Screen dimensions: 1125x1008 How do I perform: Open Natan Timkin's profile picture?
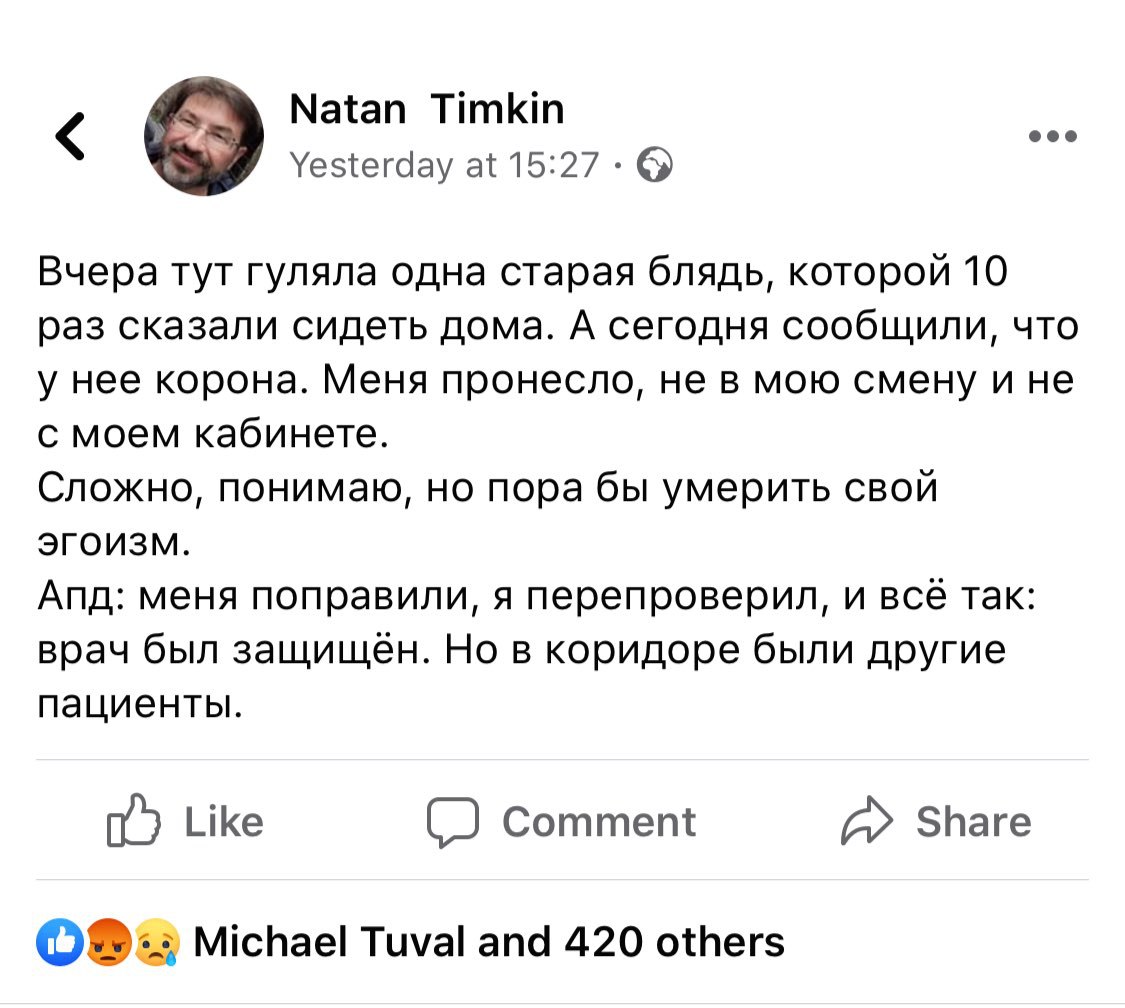[x=204, y=136]
